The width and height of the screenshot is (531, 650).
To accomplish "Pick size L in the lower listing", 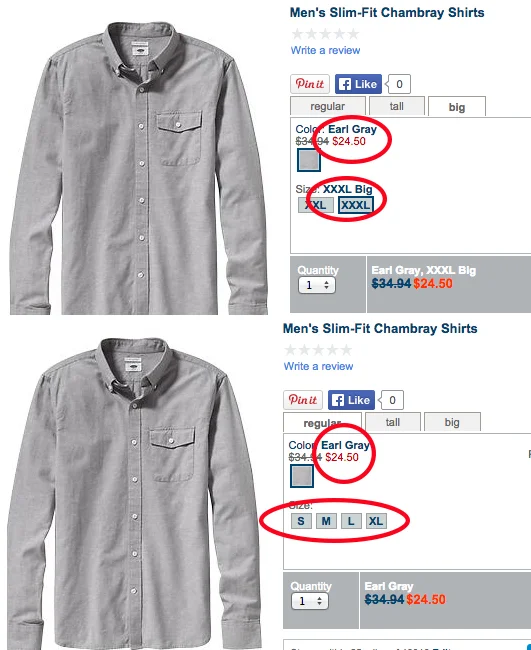I will tap(351, 521).
